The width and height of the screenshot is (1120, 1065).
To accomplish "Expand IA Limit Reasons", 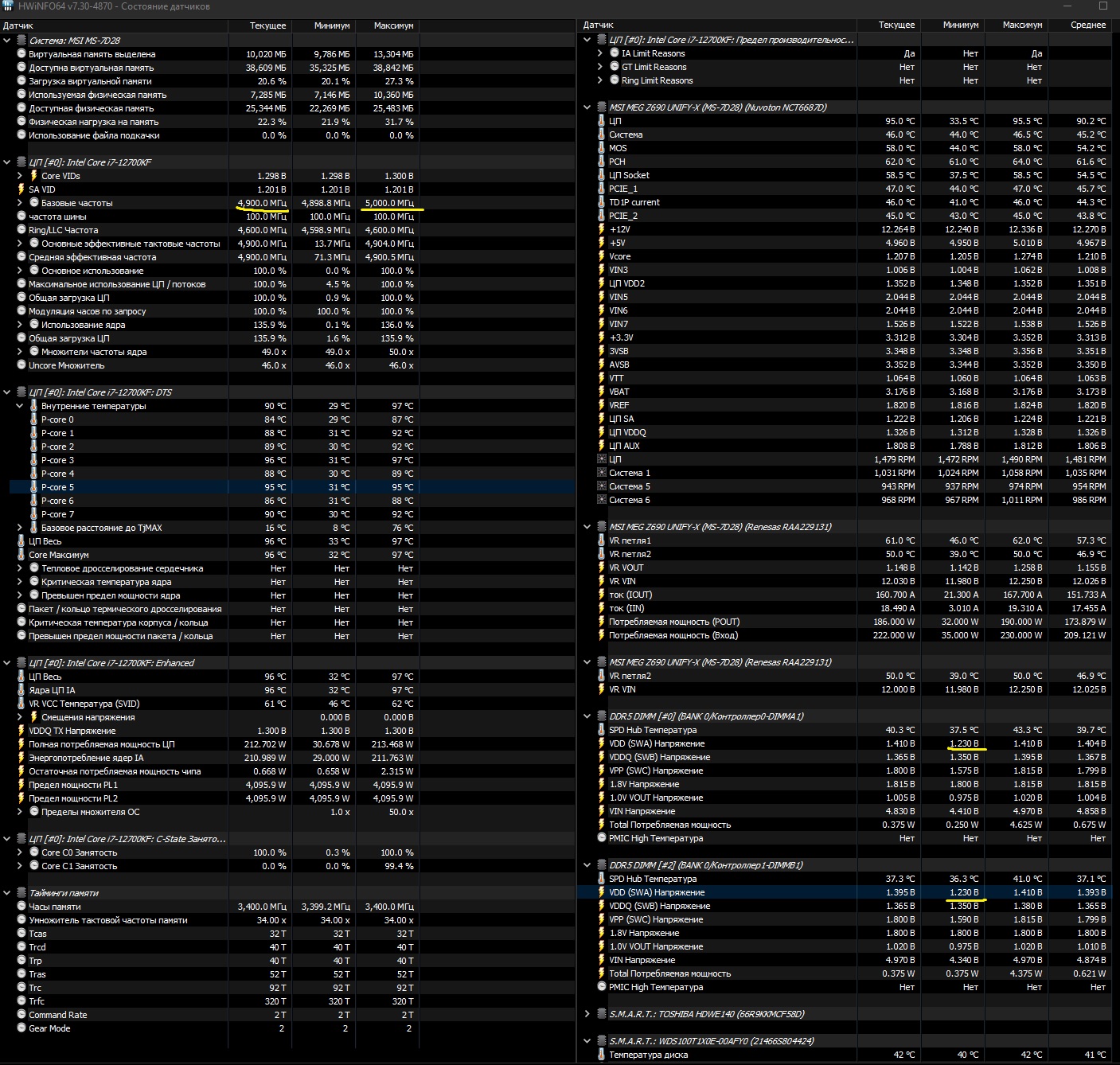I will click(600, 53).
